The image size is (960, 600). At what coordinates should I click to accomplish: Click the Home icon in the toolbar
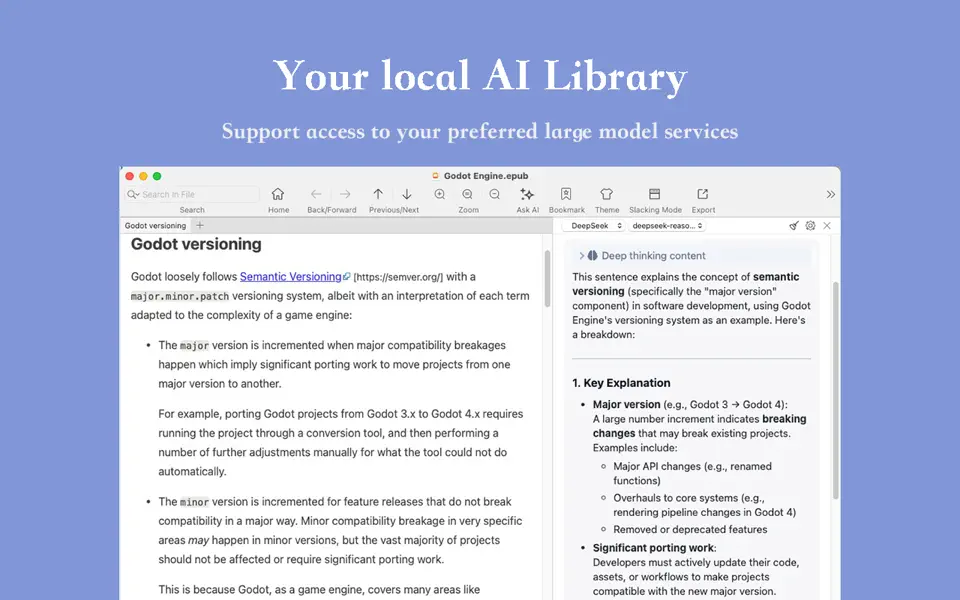(278, 194)
